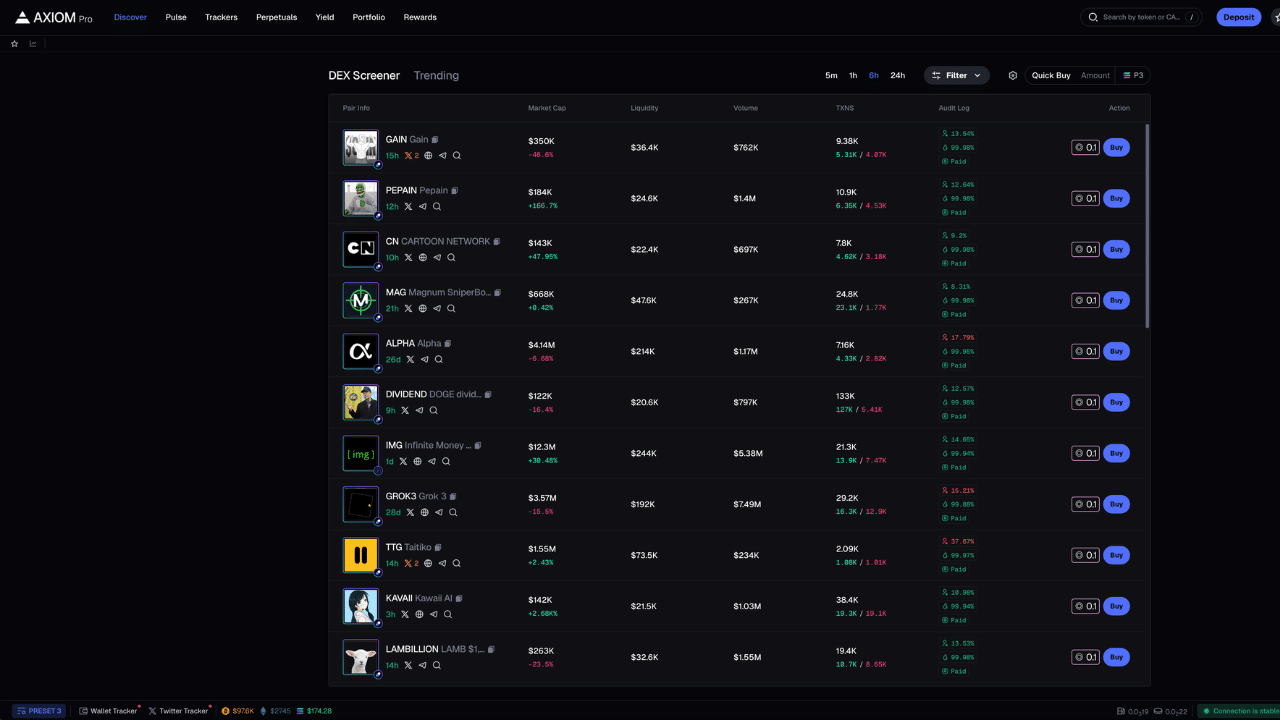Screen dimensions: 1280x720
Task: Search ALPHA token using its magnifier icon
Action: [x=437, y=359]
